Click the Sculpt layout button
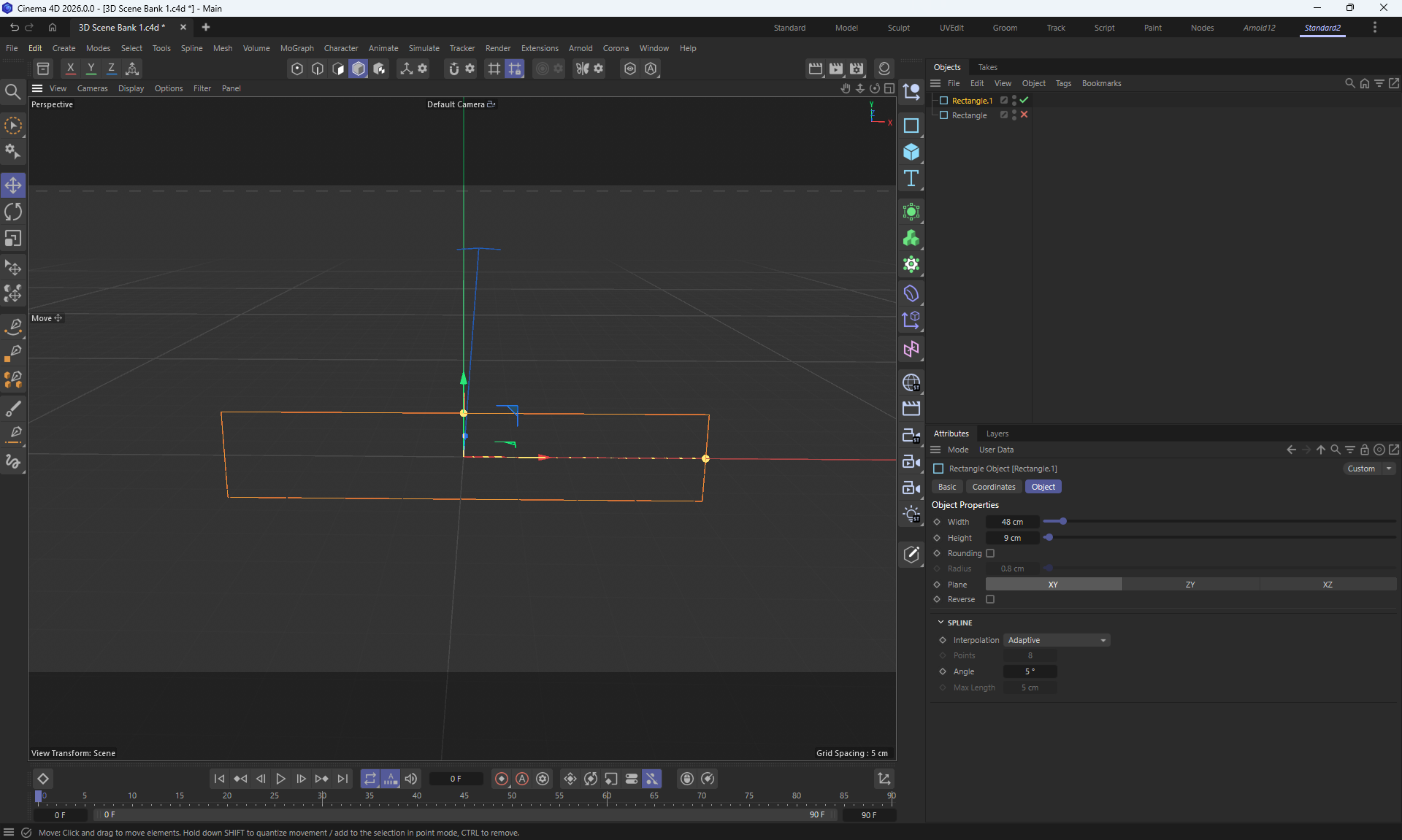Image resolution: width=1402 pixels, height=840 pixels. (x=898, y=28)
